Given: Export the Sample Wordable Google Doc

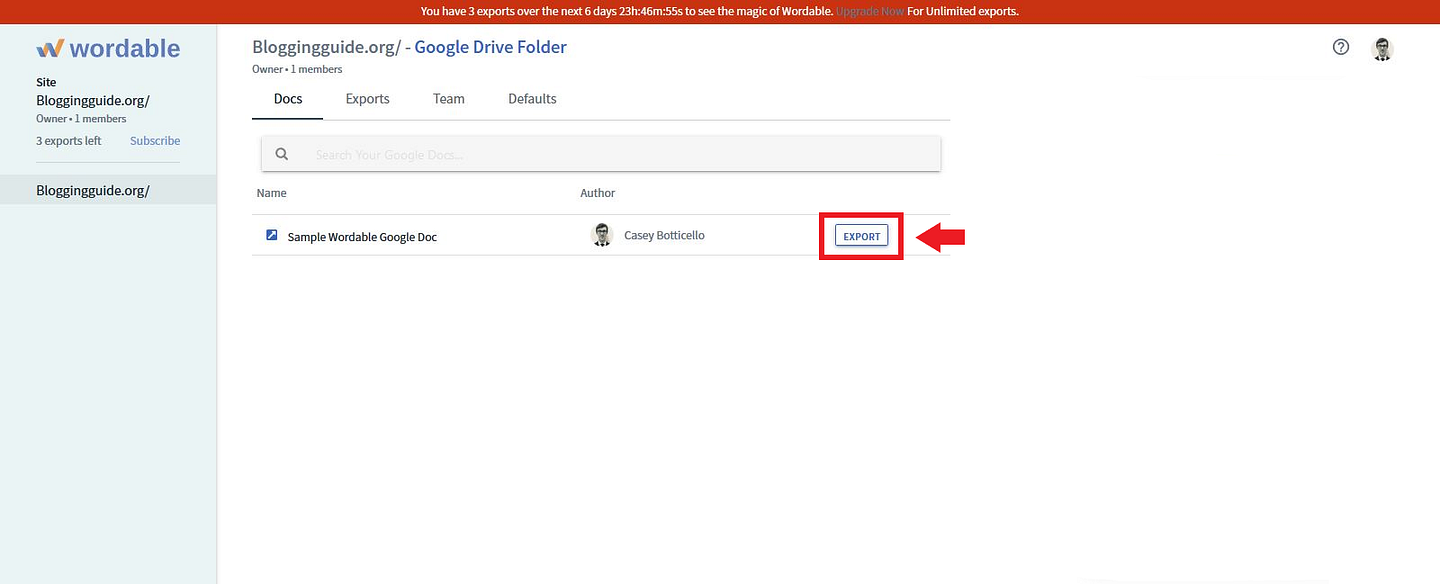Looking at the screenshot, I should (x=861, y=236).
